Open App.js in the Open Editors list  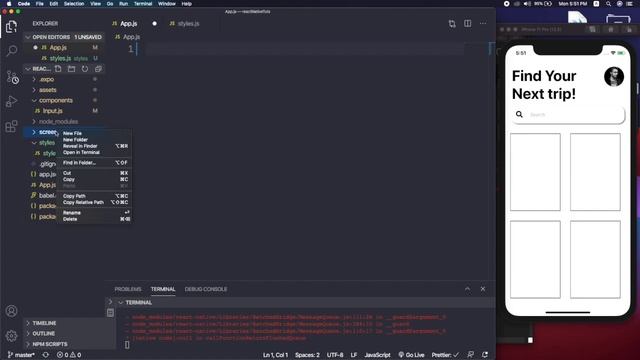coord(58,48)
